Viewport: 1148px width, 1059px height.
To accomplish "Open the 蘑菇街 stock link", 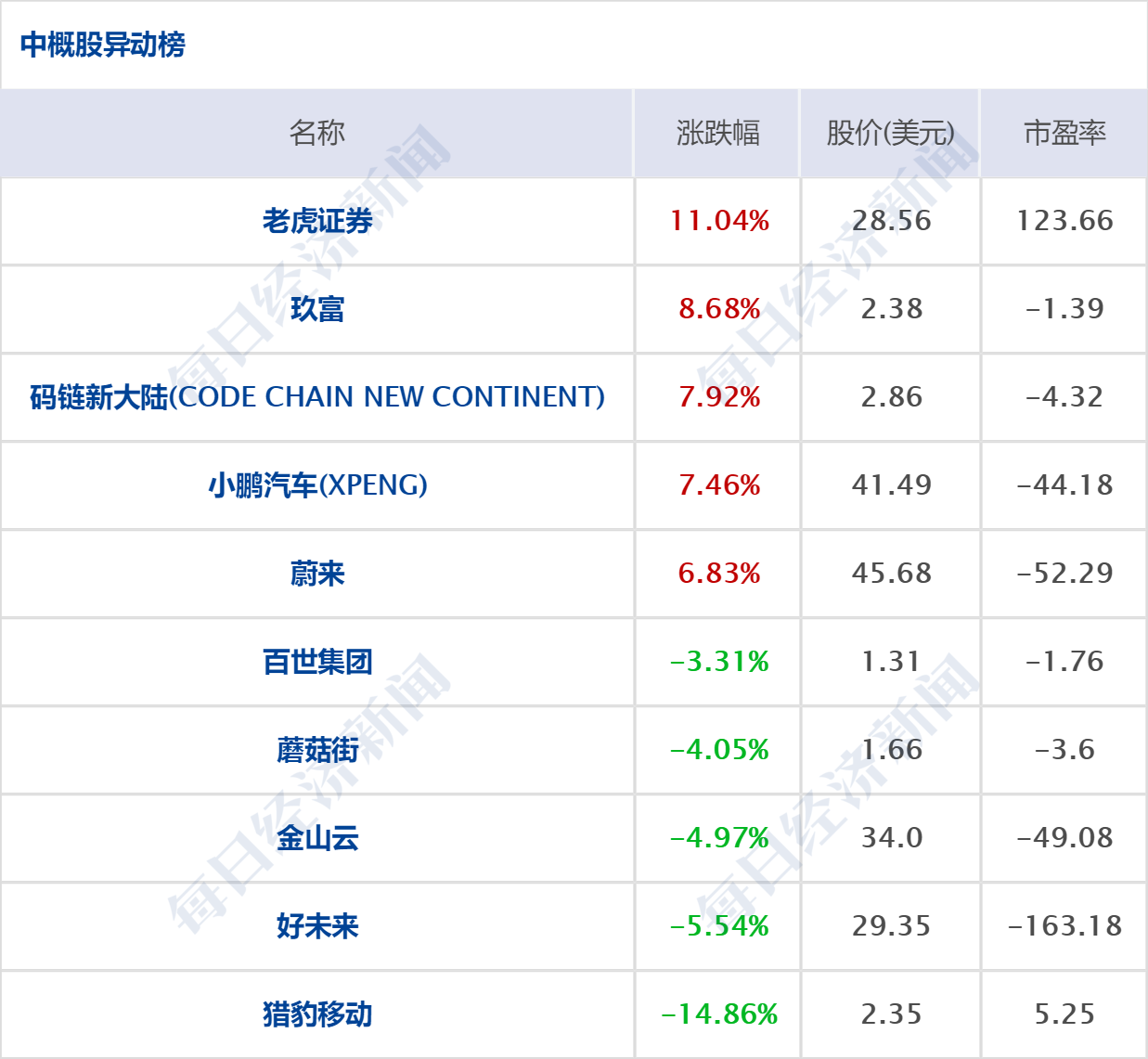I will click(317, 750).
